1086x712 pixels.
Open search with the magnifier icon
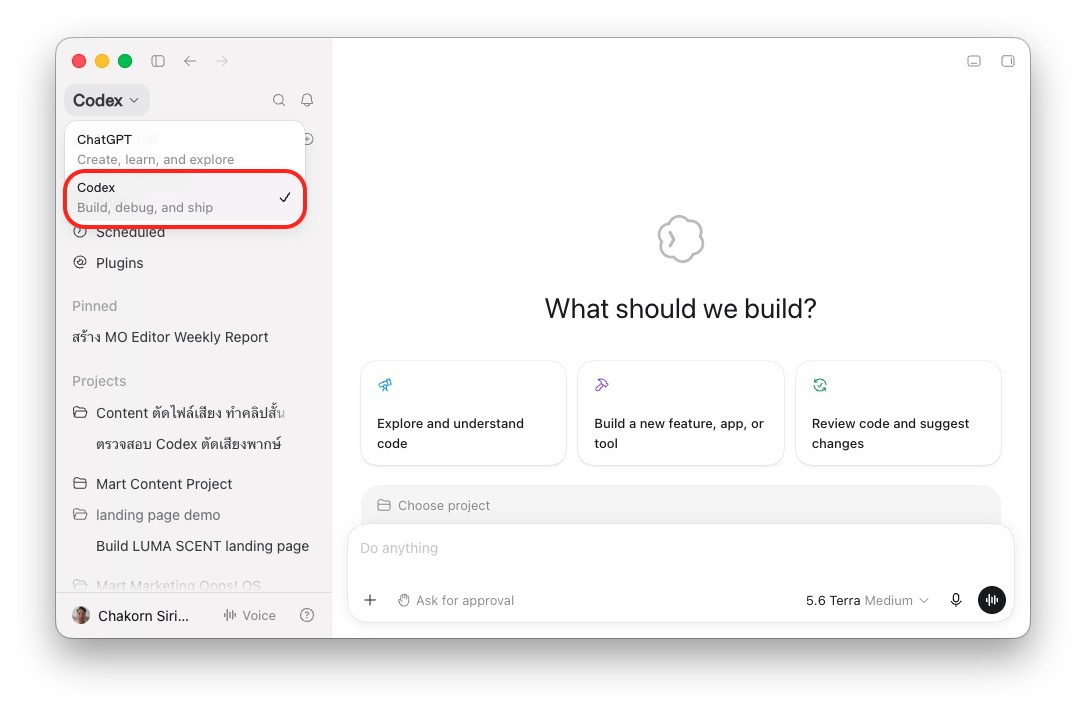278,100
